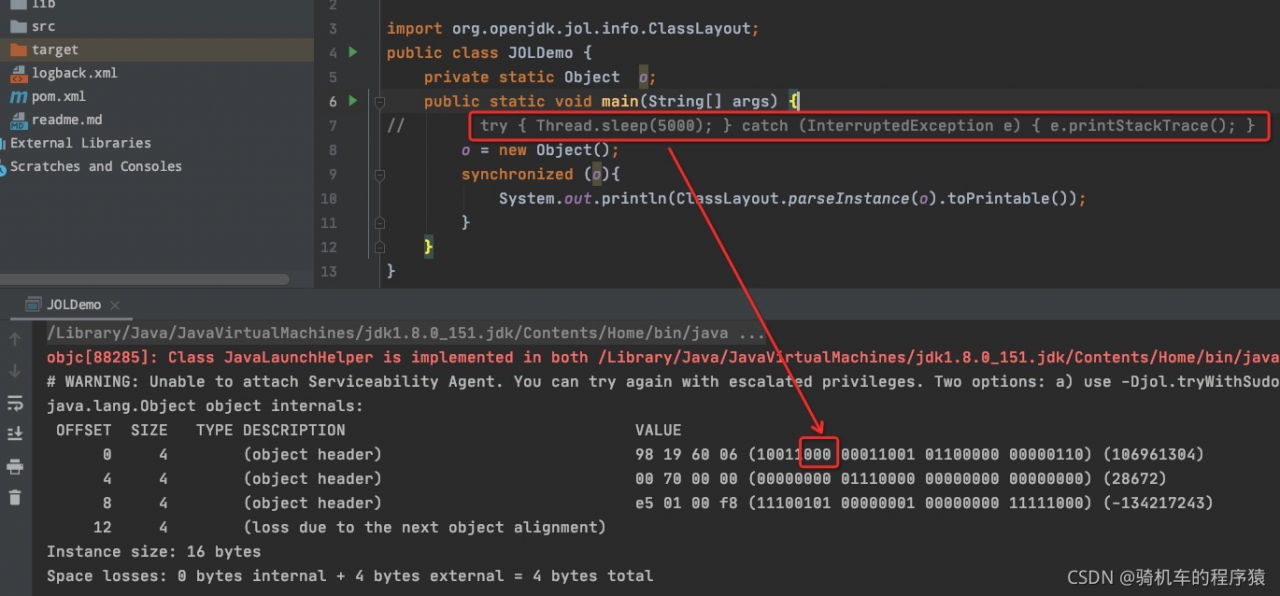The width and height of the screenshot is (1280, 596).
Task: Print the console output with the printer icon
Action: pyautogui.click(x=15, y=466)
